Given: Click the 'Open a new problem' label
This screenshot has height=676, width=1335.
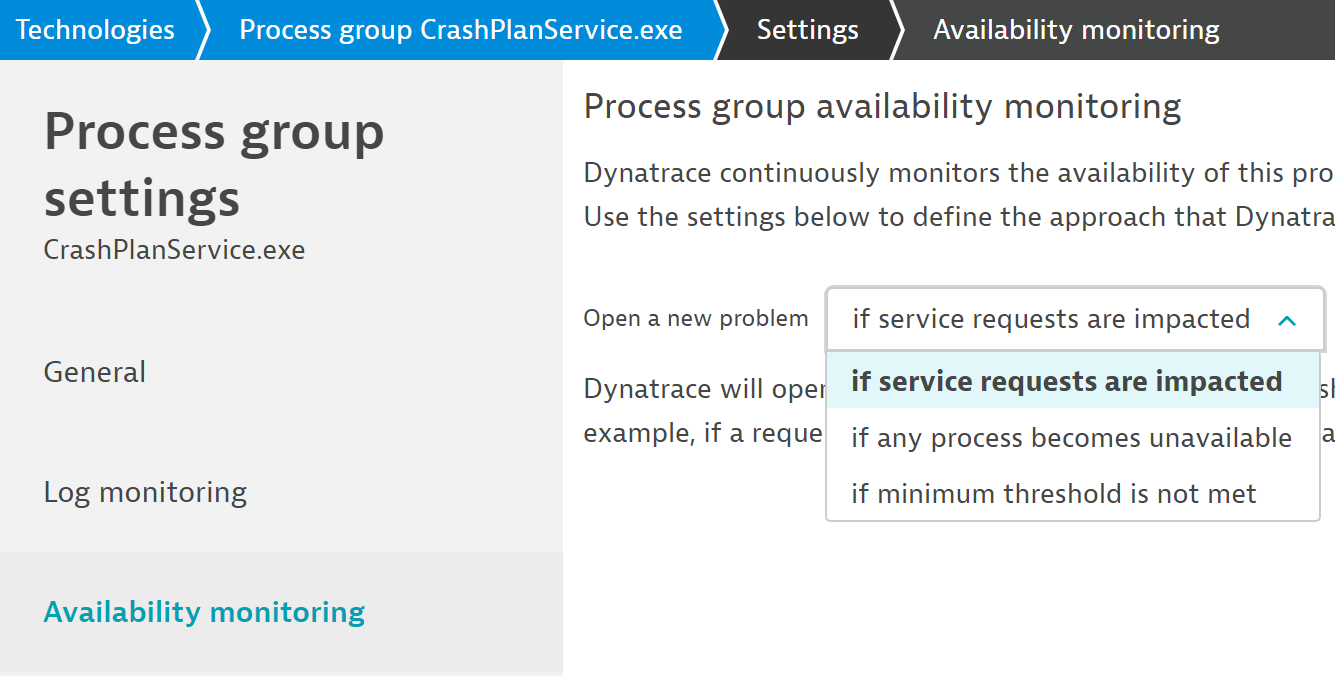Looking at the screenshot, I should 696,319.
